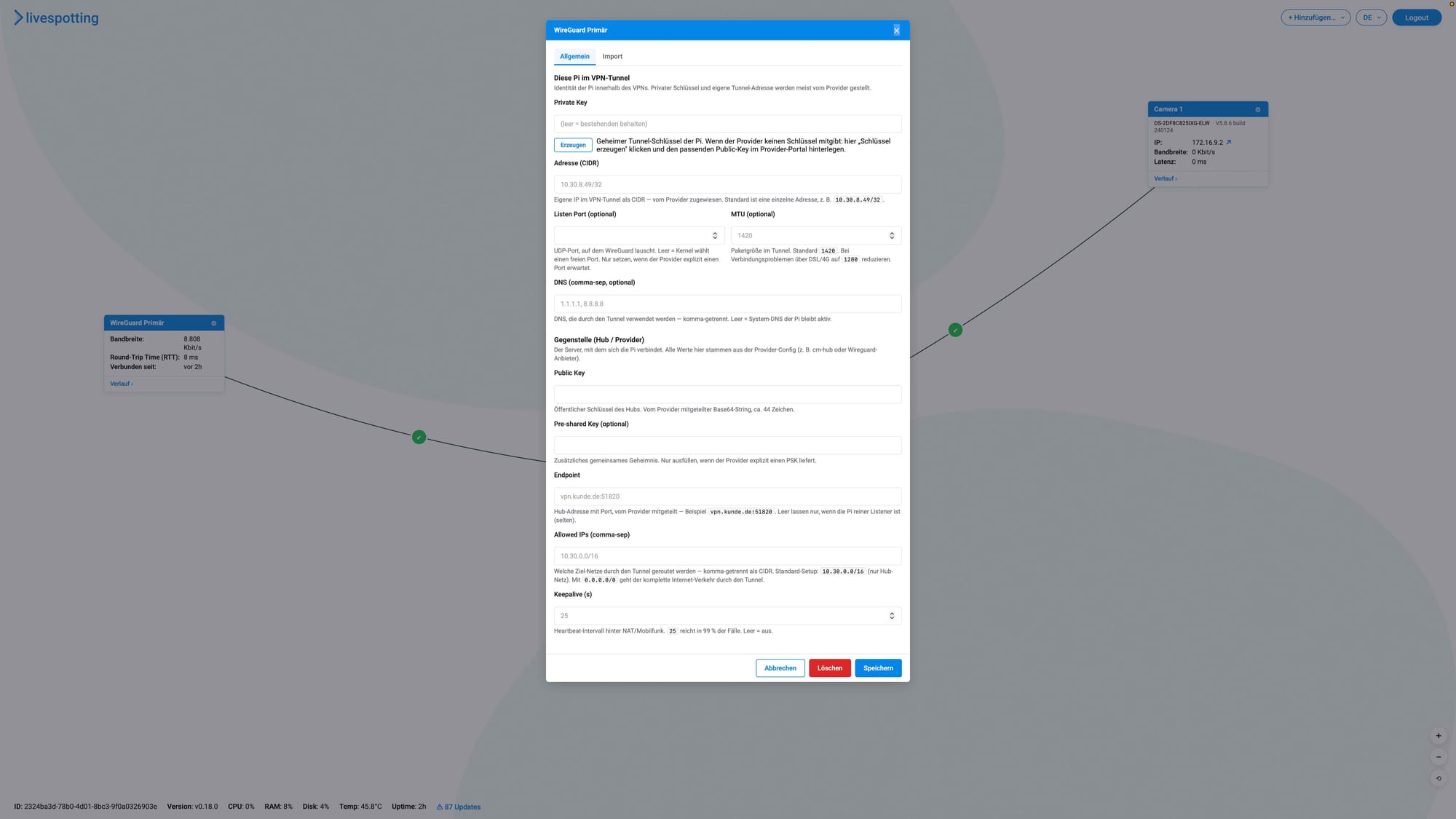Screen dimensions: 1456x819
Task: Click Erzeugen to generate a key
Action: pos(573,145)
